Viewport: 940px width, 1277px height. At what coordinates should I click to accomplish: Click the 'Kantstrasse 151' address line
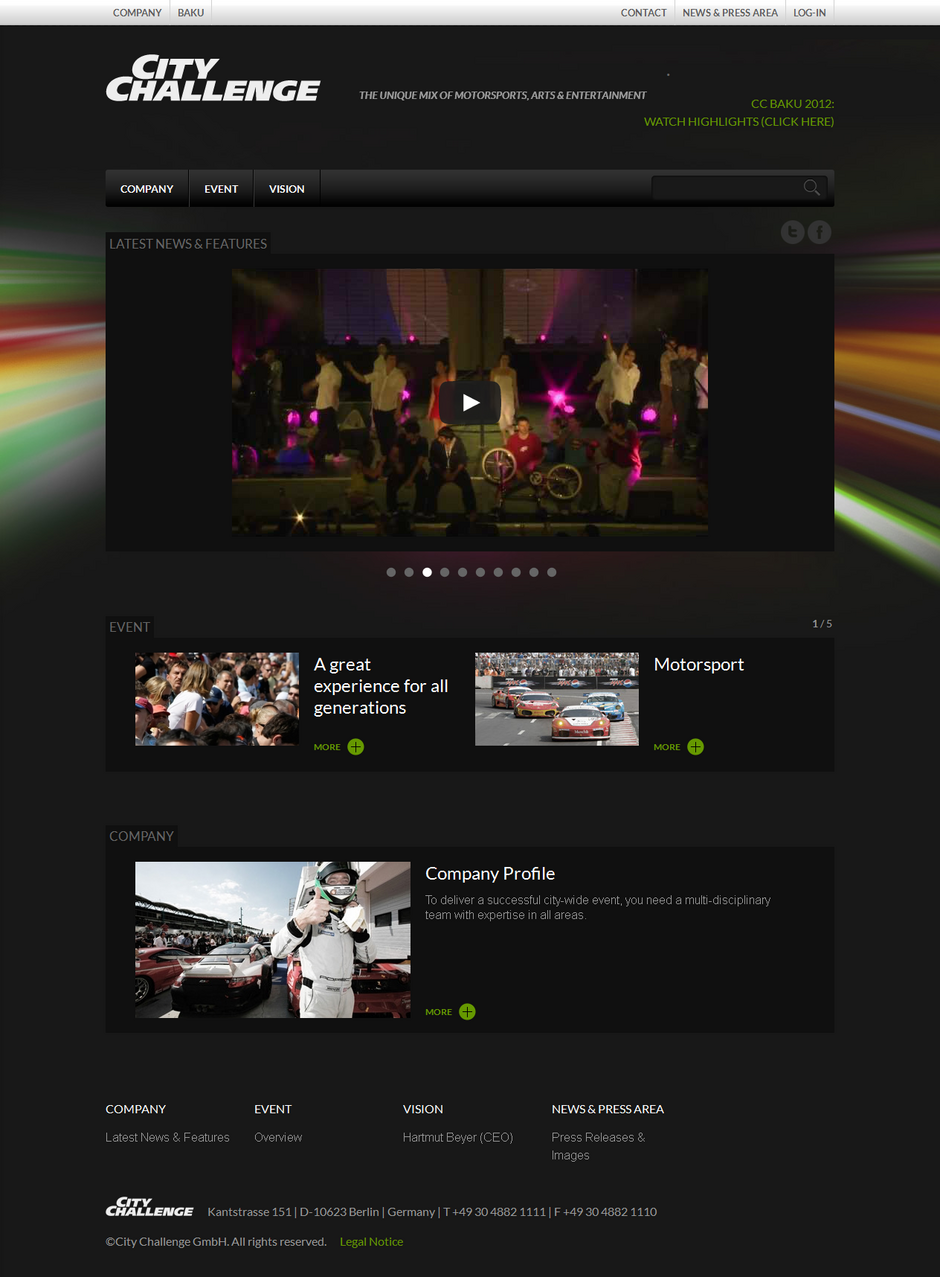click(x=432, y=1212)
